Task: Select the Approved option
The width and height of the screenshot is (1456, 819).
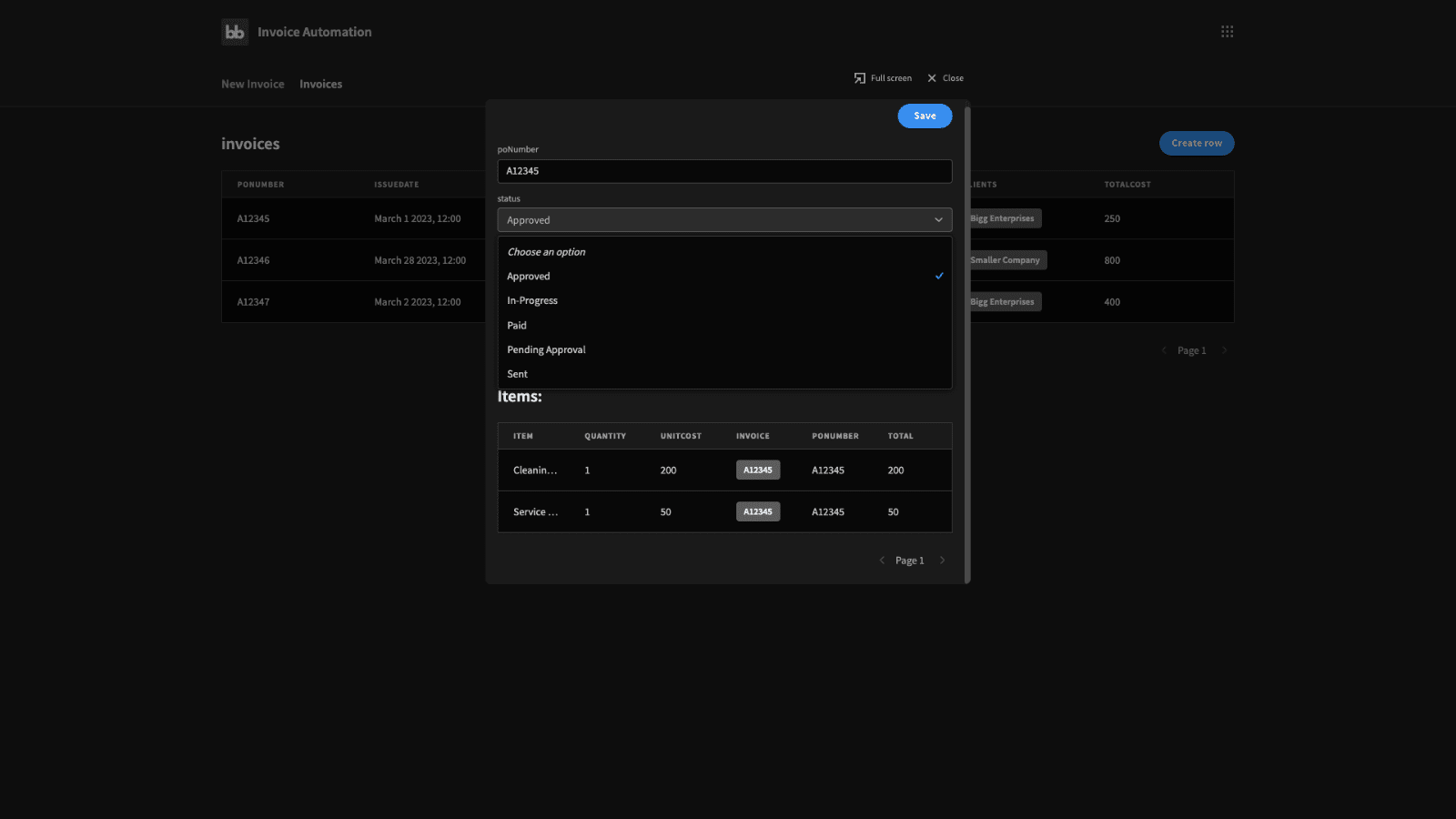Action: click(x=724, y=277)
